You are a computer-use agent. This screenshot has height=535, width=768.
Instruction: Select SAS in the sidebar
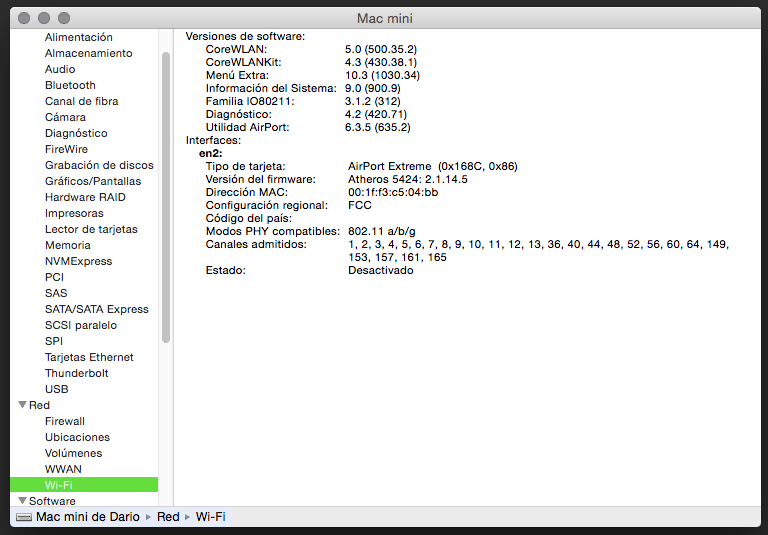pyautogui.click(x=56, y=293)
